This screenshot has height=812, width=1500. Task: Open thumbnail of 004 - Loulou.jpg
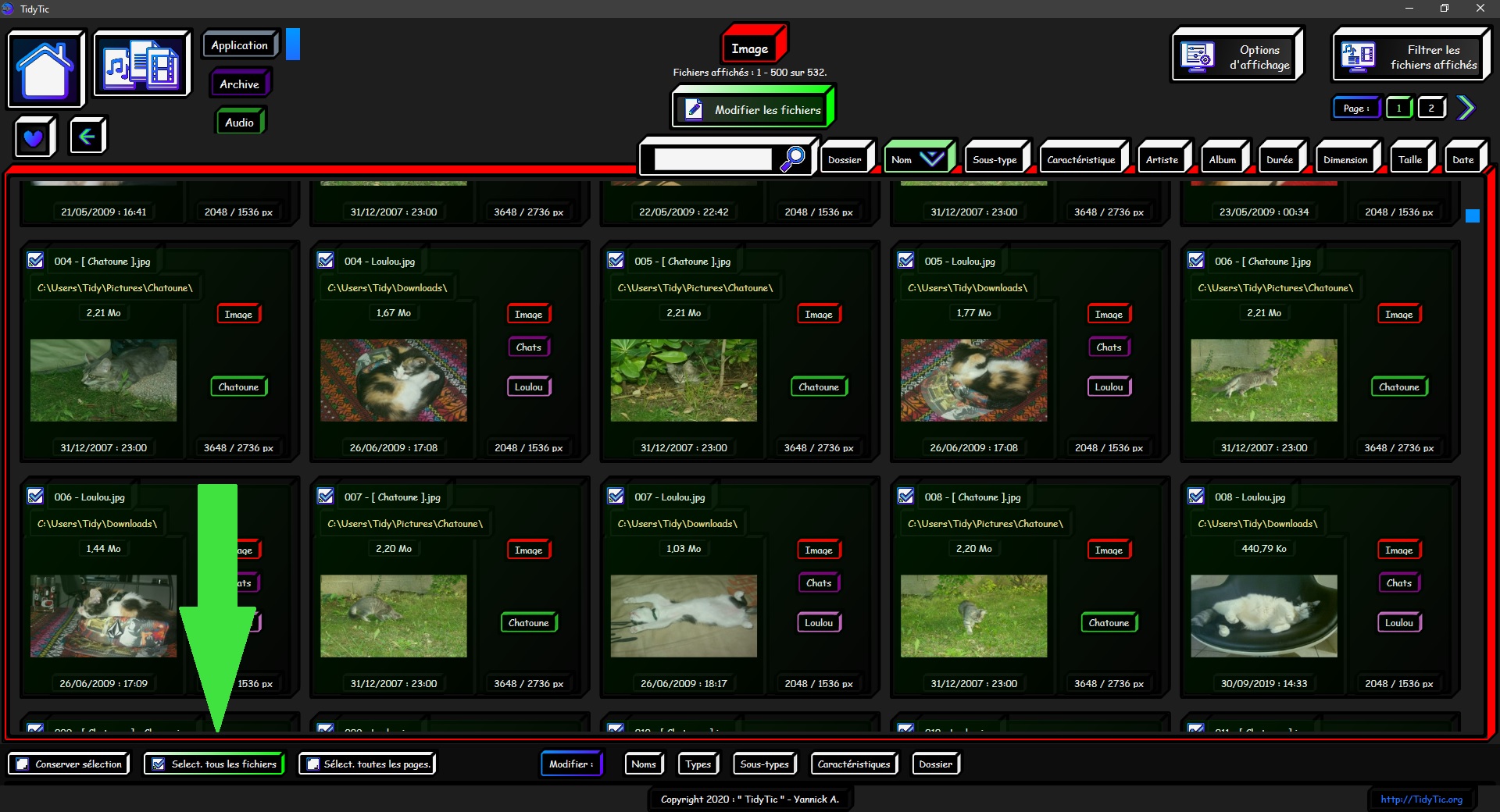tap(394, 380)
